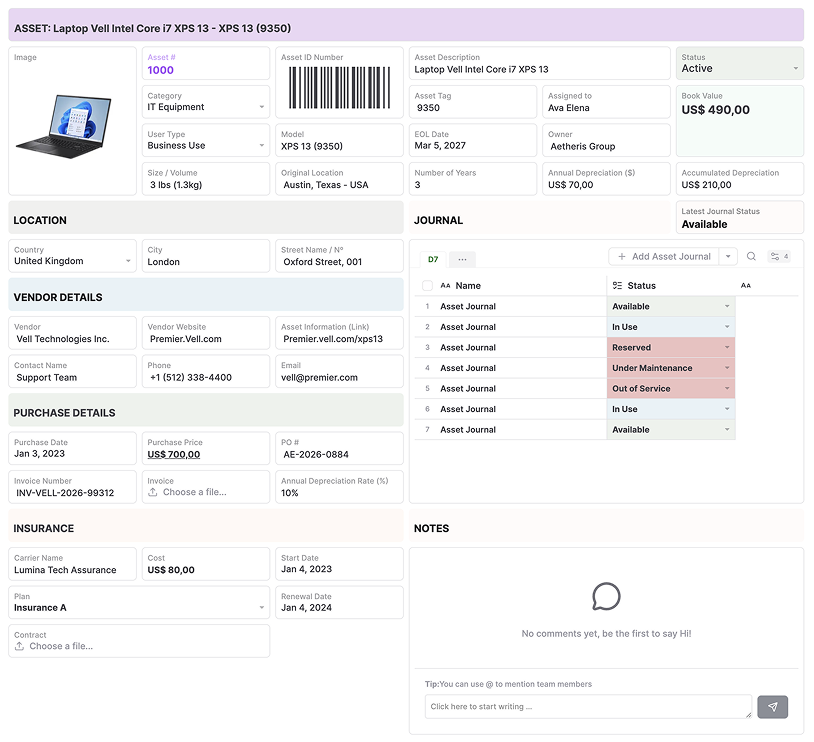Click the Asset Tag field 9350
Image resolution: width=814 pixels, height=742 pixels.
(472, 102)
